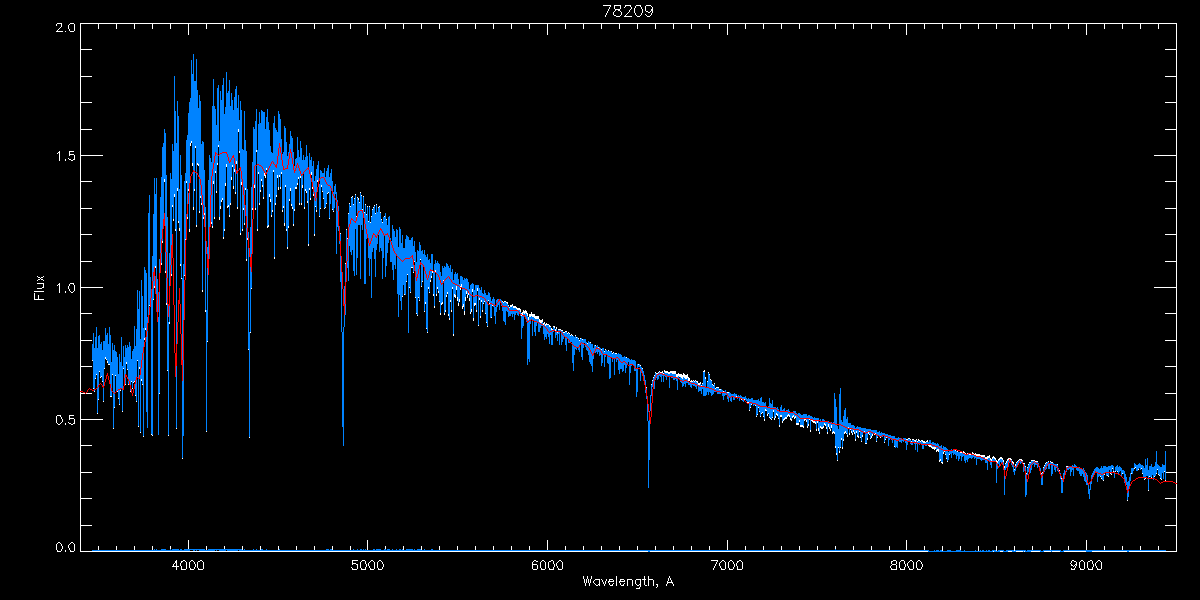Image resolution: width=1200 pixels, height=600 pixels.
Task: Click the 4000 x-axis tick label
Action: 188,563
